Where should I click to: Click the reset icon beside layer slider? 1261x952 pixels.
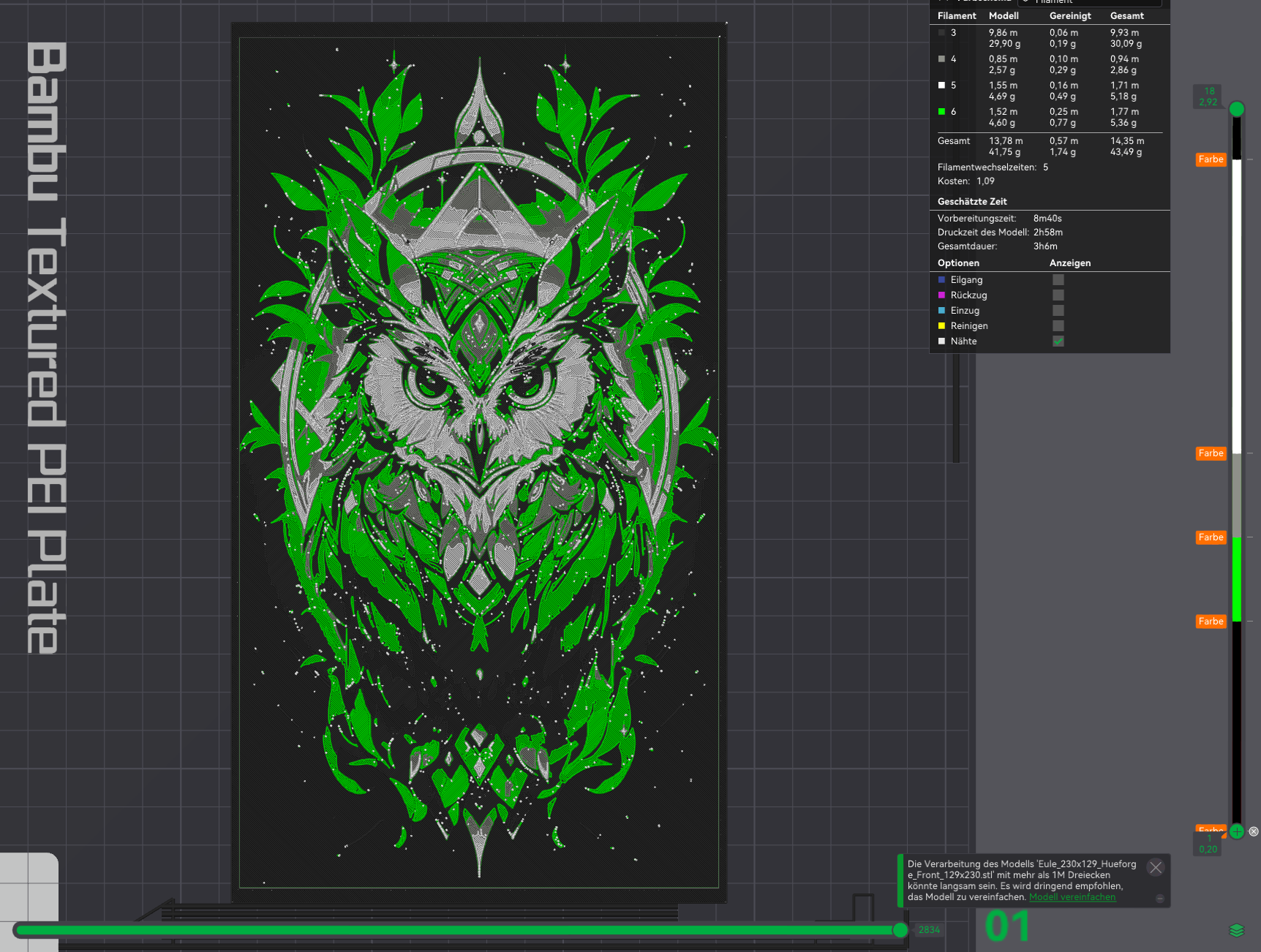pos(1254,831)
